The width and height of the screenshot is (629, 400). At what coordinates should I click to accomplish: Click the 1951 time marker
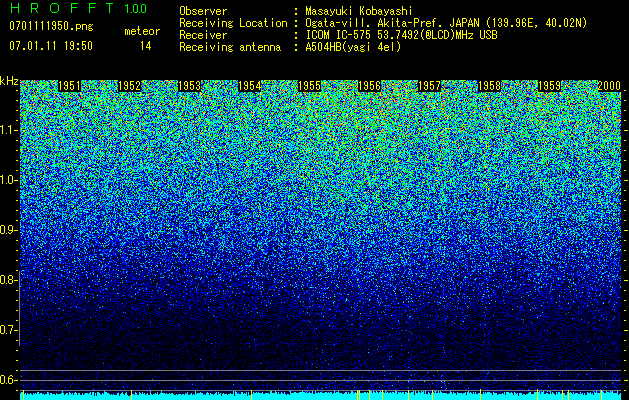point(69,86)
